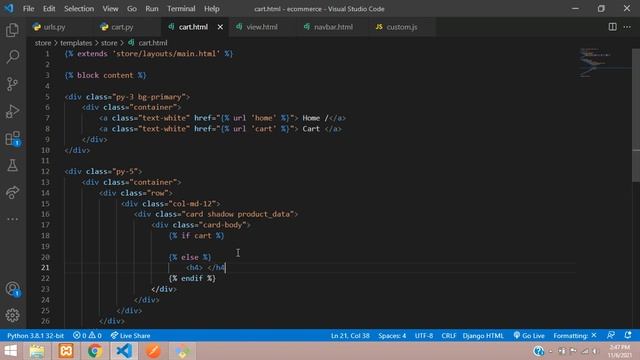Open the Source Control view

tap(13, 84)
